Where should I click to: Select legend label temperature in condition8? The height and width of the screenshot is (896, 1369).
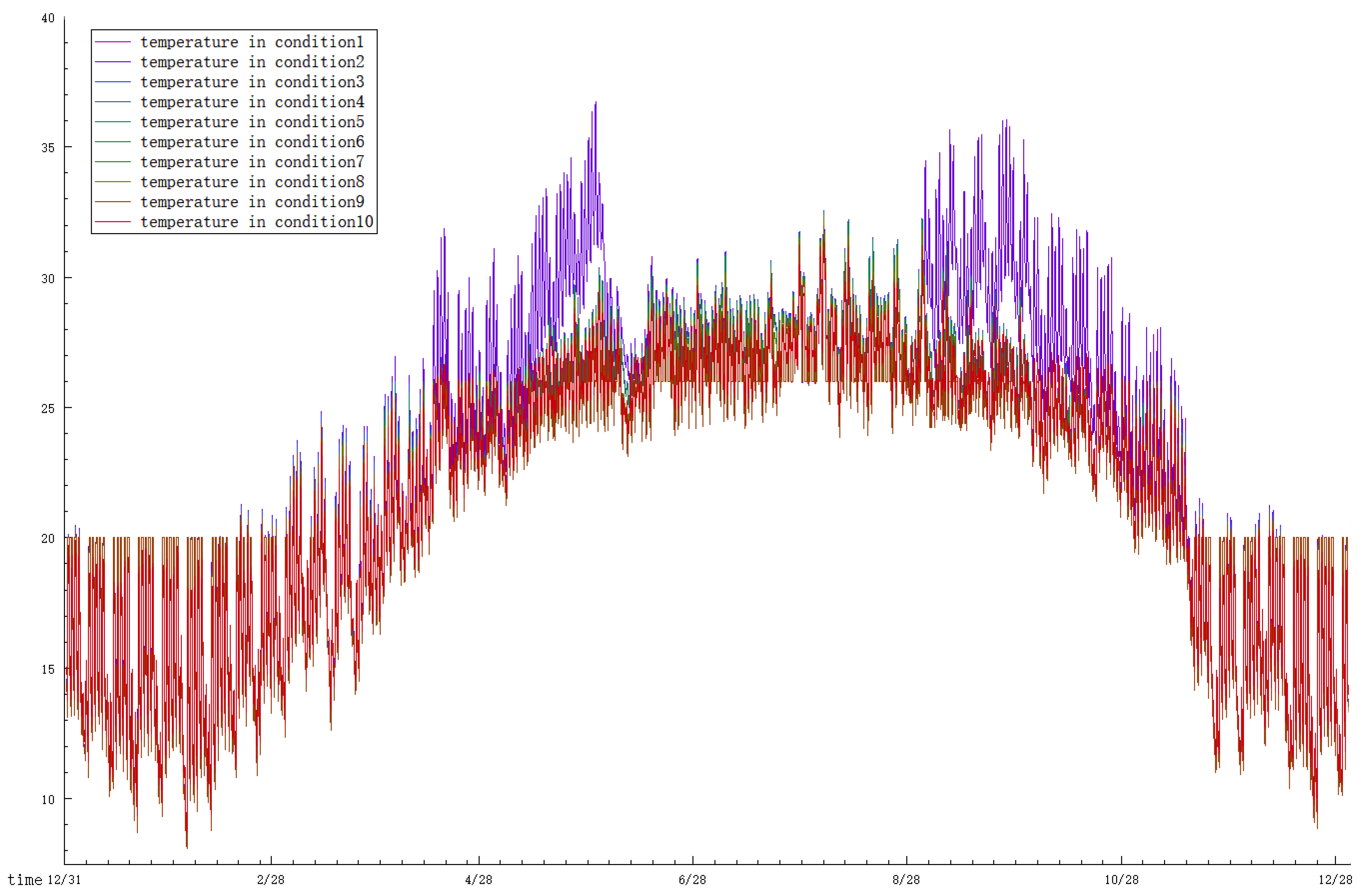coord(252,182)
